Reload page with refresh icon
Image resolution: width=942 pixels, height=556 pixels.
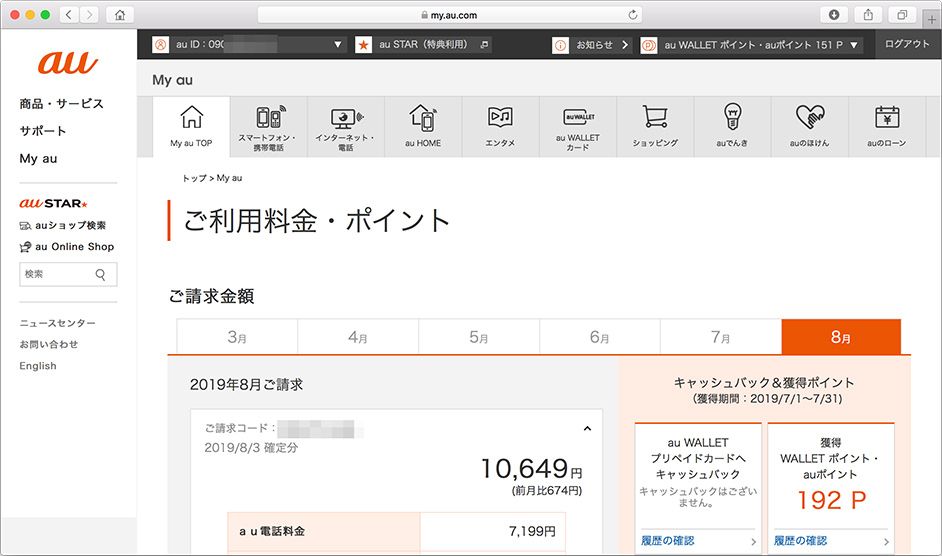click(x=633, y=15)
